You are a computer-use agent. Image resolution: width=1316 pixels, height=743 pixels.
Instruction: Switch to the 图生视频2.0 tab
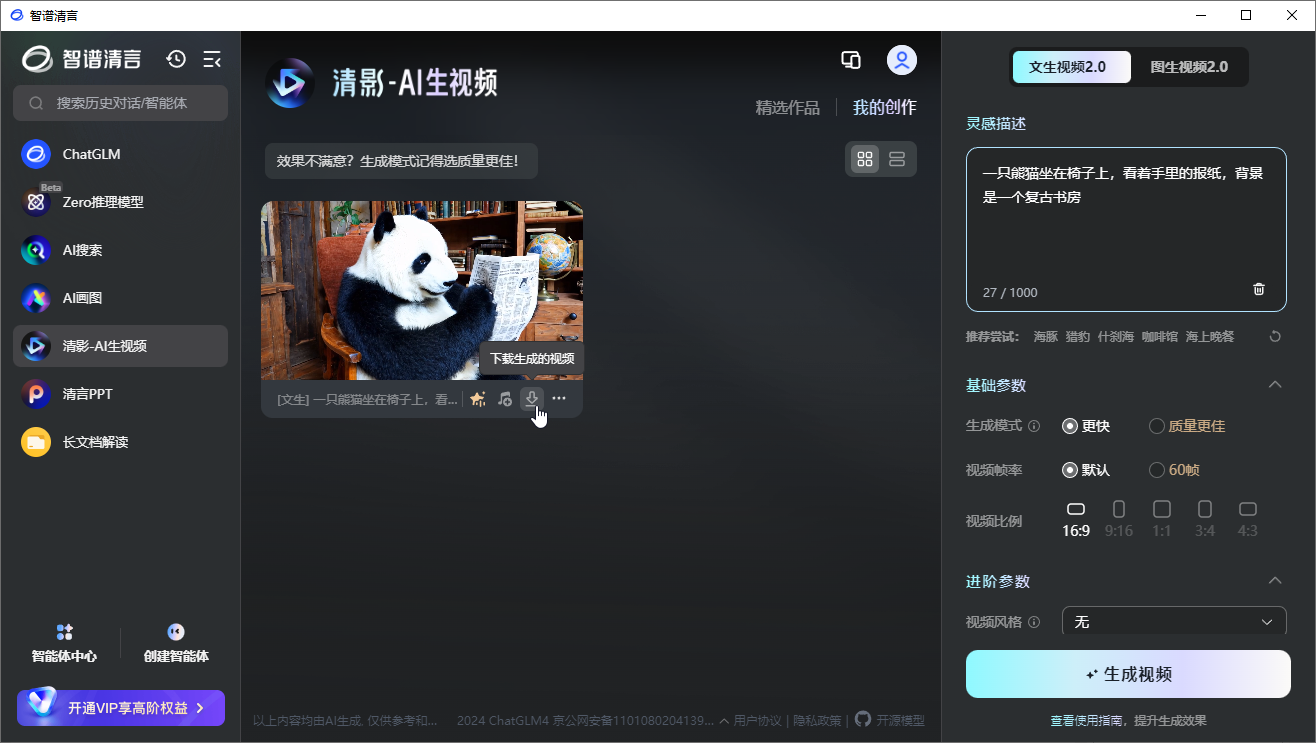(1190, 67)
